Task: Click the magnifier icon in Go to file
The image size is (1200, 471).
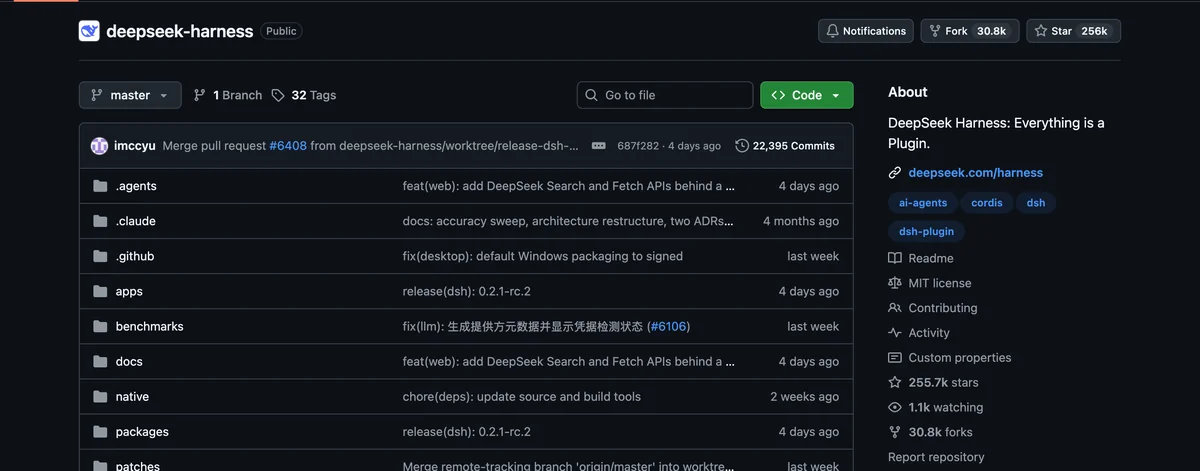Action: (592, 95)
